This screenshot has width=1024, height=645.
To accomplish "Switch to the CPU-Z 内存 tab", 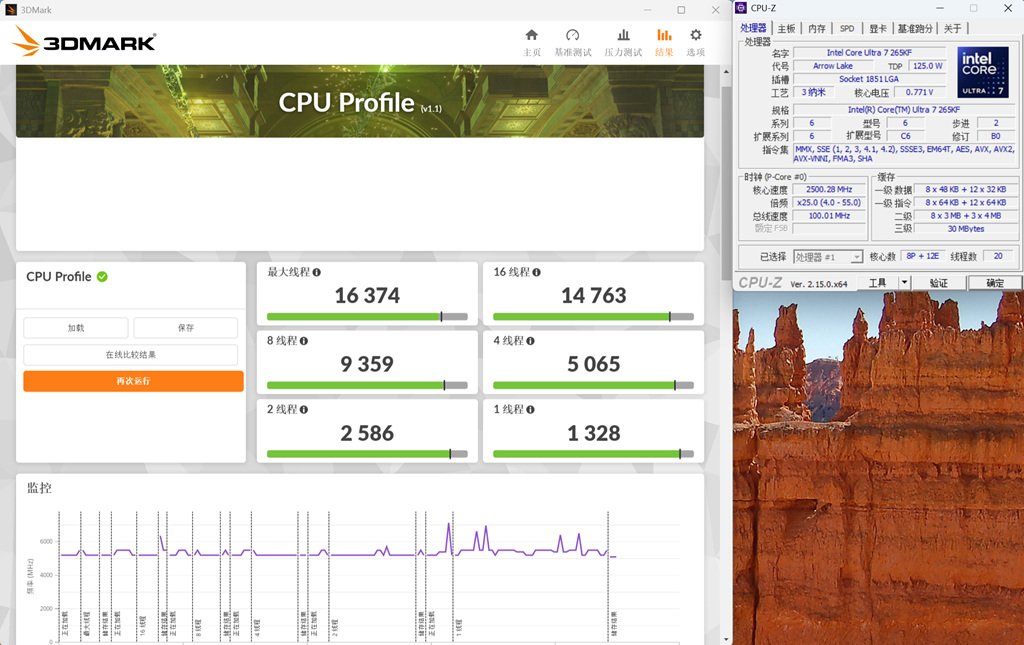I will tap(817, 29).
